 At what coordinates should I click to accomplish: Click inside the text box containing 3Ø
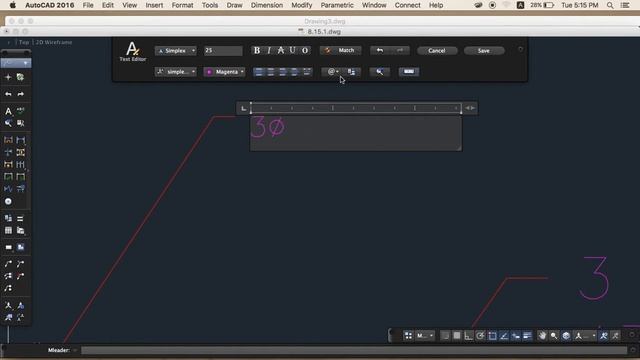click(356, 133)
